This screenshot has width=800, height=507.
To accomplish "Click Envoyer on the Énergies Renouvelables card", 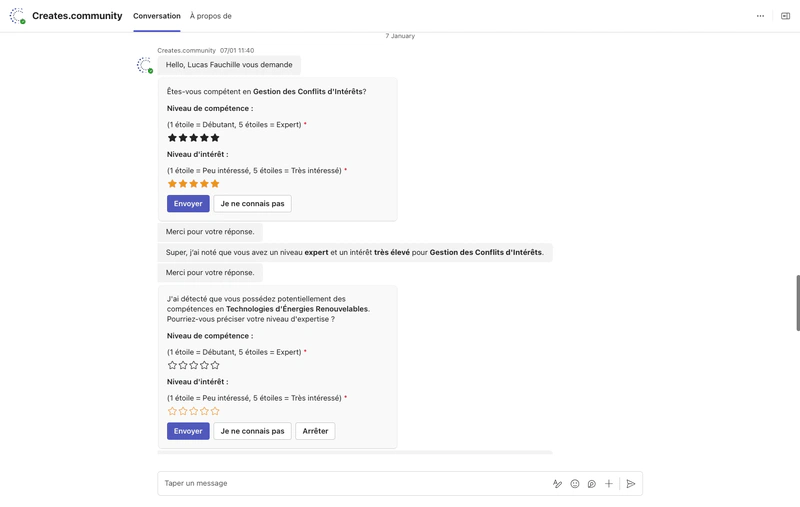I will click(x=188, y=431).
